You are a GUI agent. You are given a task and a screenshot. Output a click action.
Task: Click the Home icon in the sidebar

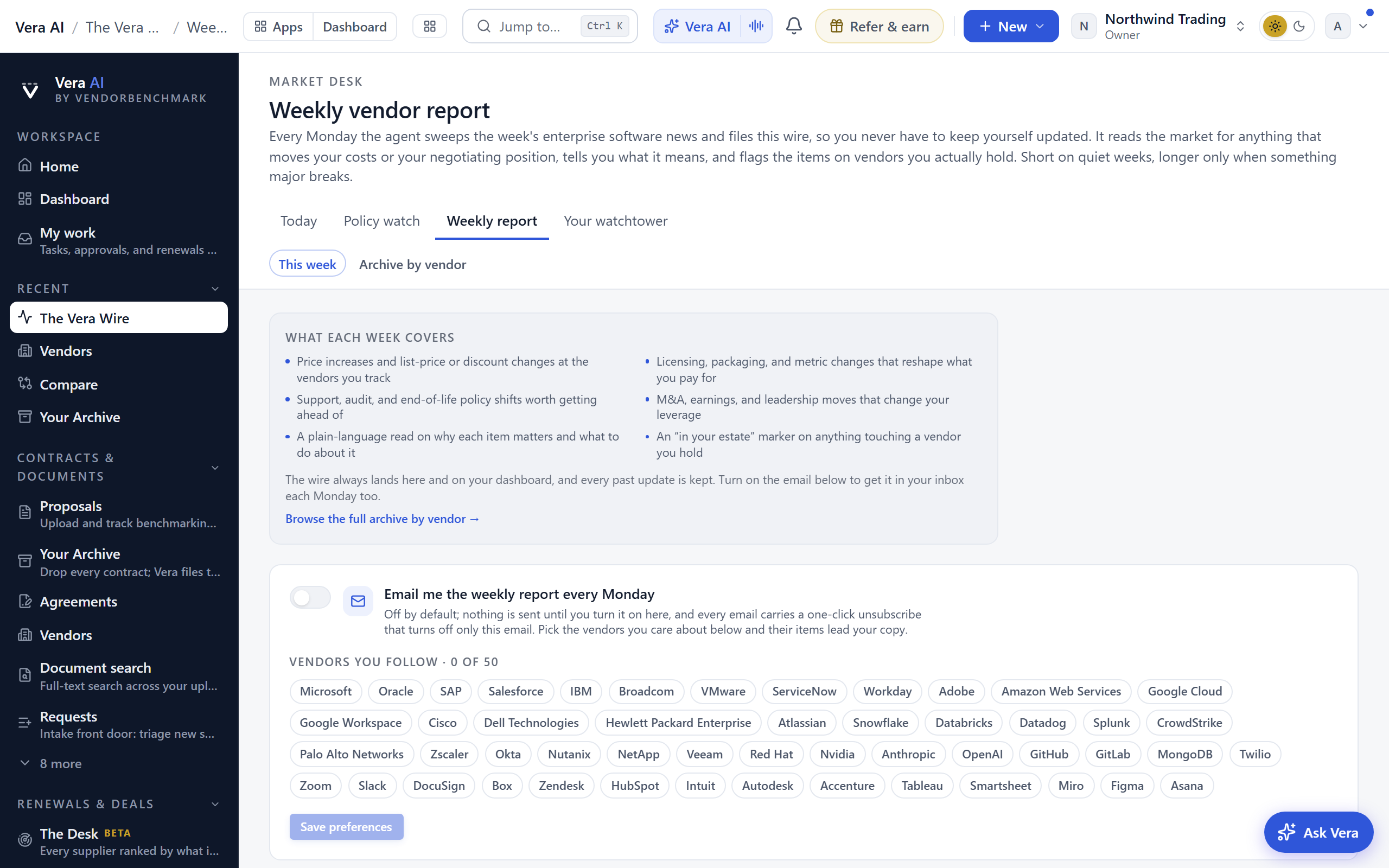(x=24, y=165)
